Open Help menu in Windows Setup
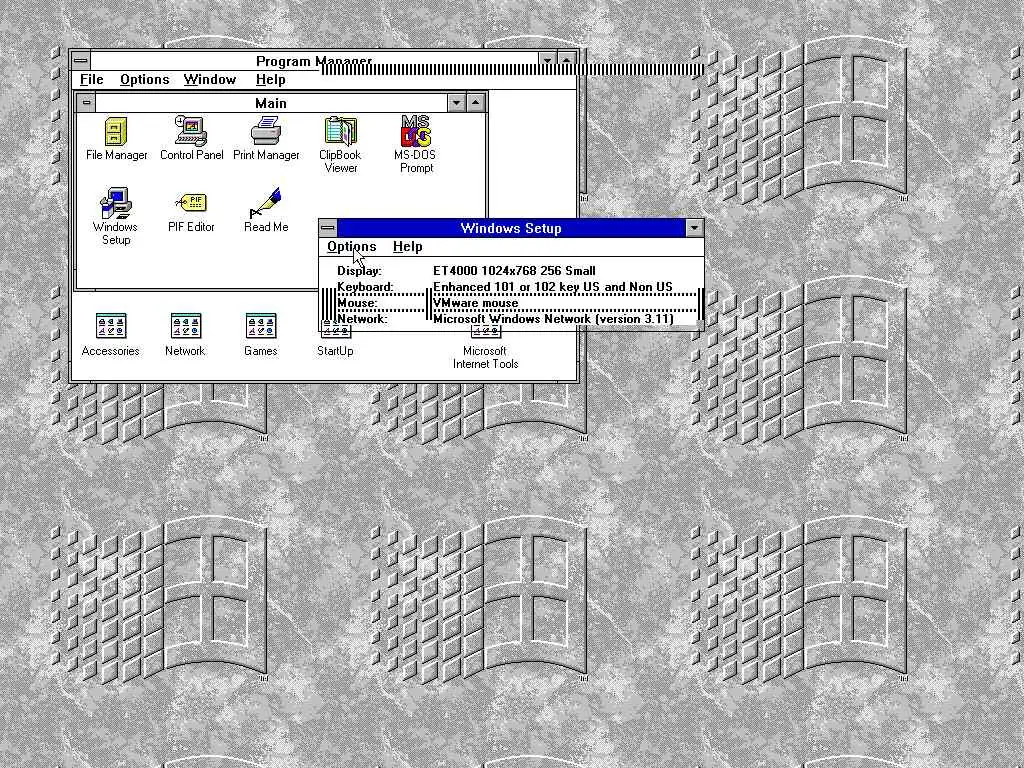This screenshot has width=1024, height=768. (x=408, y=247)
